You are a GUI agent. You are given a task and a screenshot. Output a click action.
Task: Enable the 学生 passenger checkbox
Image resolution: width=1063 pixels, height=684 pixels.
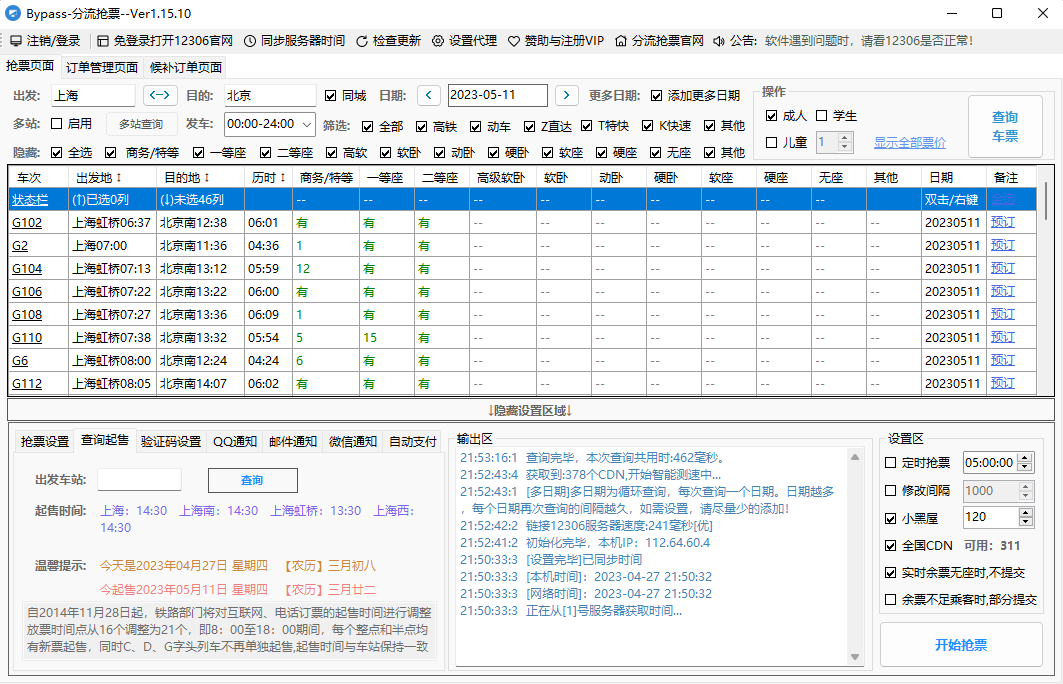(x=822, y=116)
